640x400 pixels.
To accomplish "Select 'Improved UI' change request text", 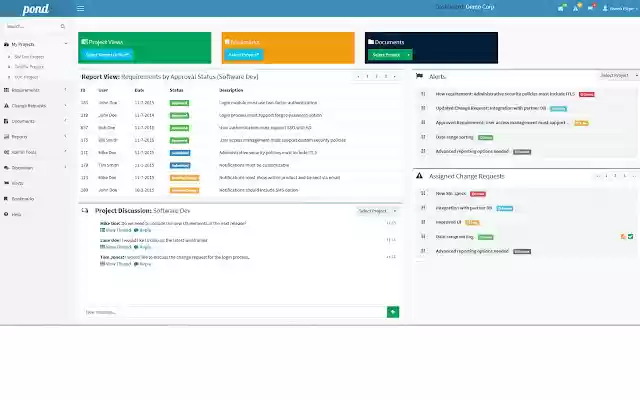I will click(448, 222).
